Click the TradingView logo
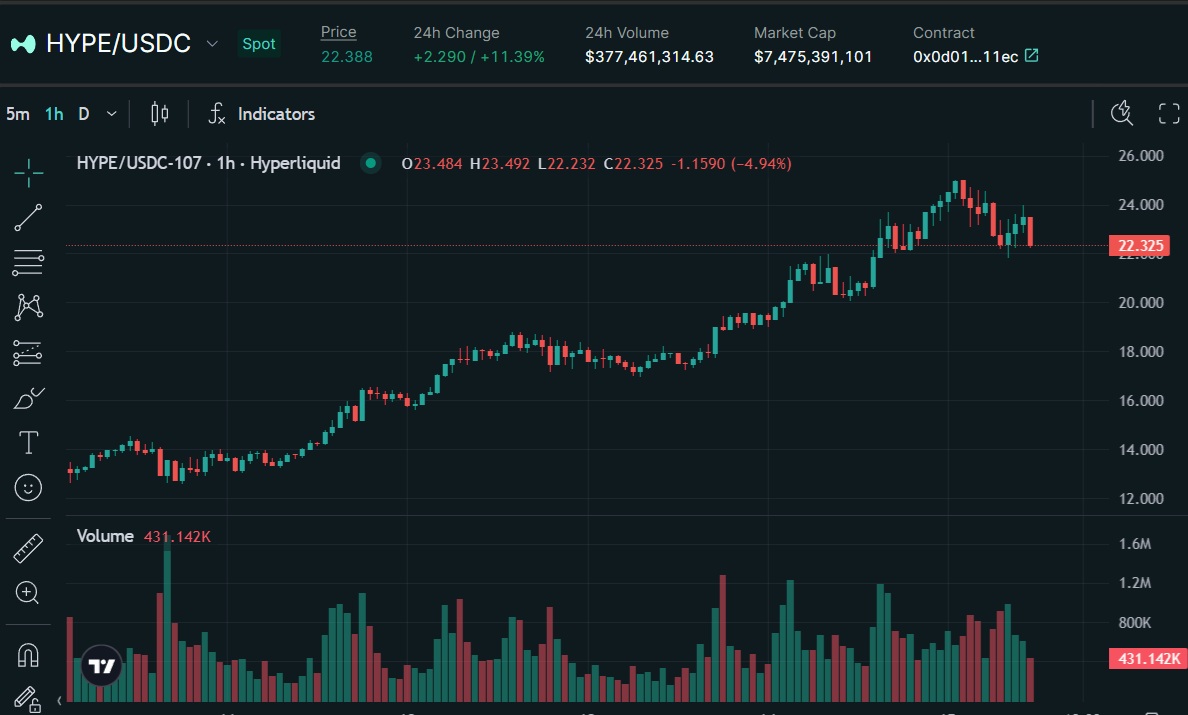The height and width of the screenshot is (715, 1188). (101, 665)
